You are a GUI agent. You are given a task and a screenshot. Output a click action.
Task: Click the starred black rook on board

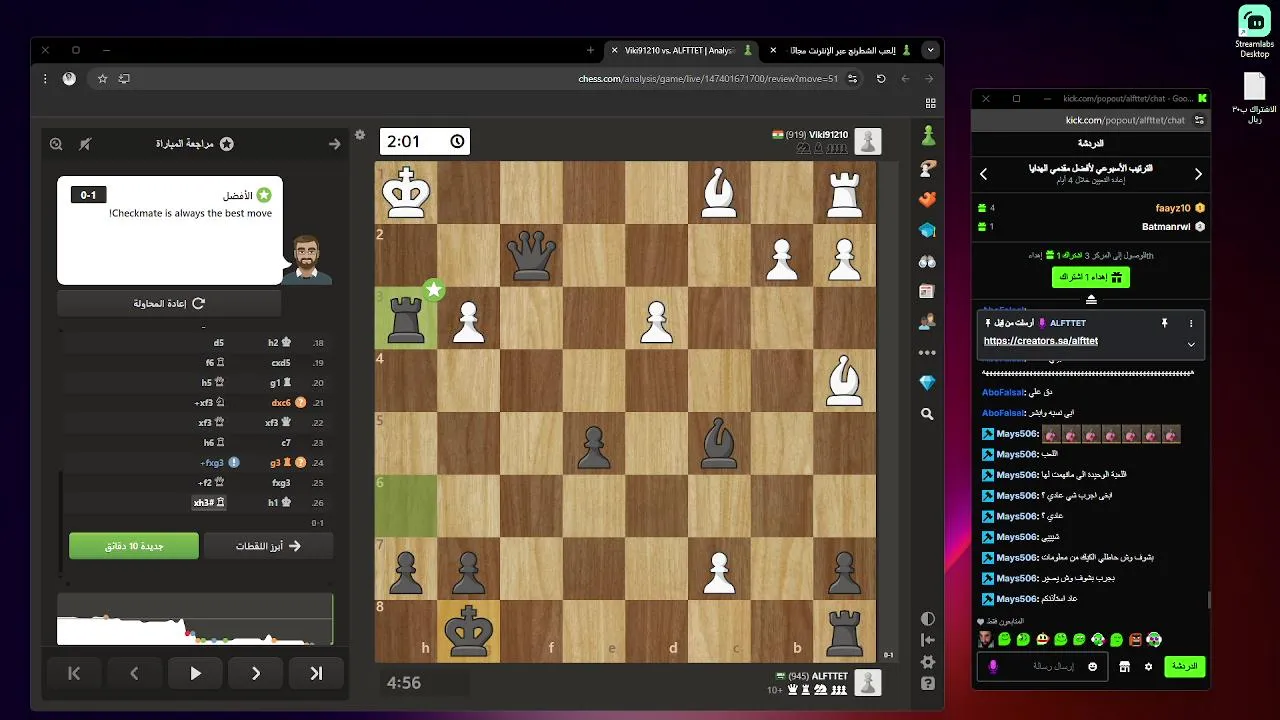(406, 318)
